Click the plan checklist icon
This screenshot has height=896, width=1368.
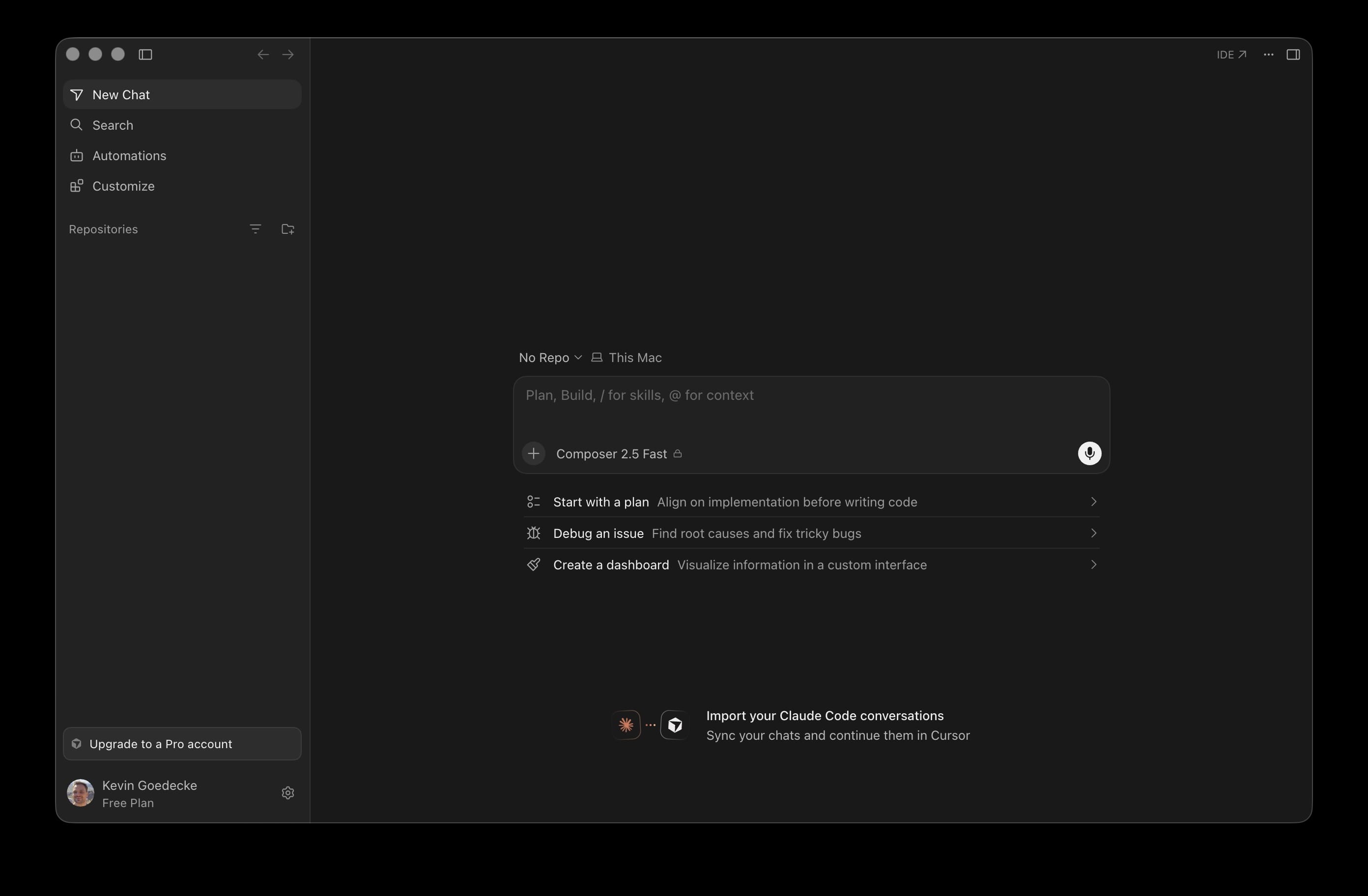point(534,502)
